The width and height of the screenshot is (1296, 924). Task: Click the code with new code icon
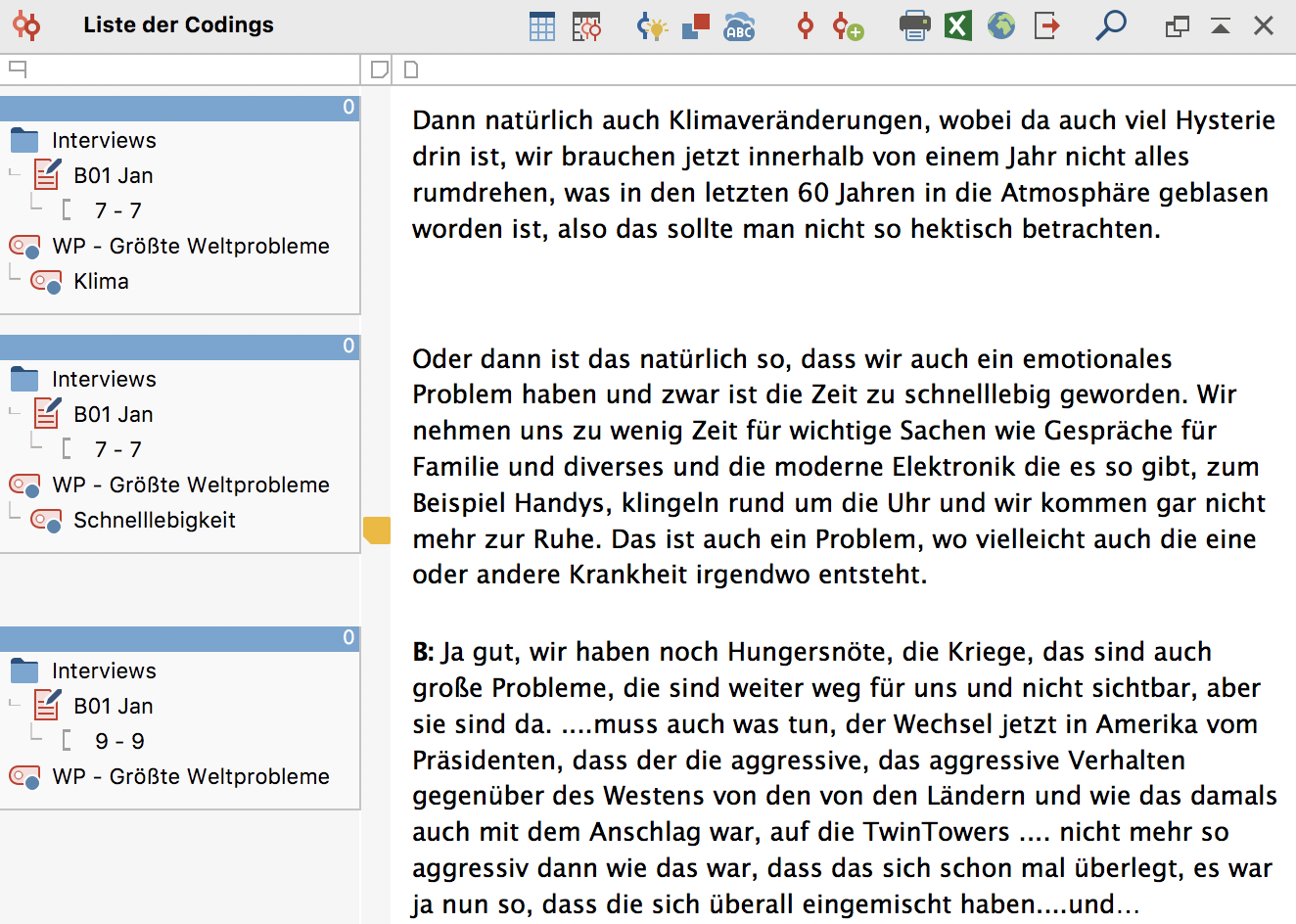pyautogui.click(x=848, y=26)
